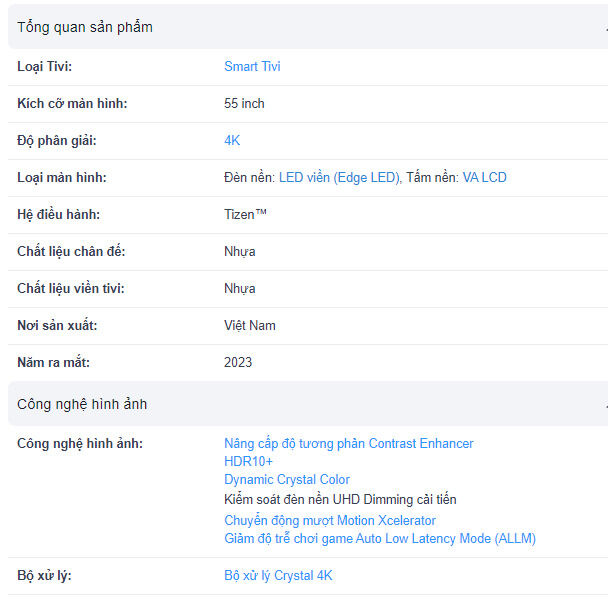Screen dimensions: 608x600
Task: Visit the Motion Xcelerator link
Action: tap(330, 520)
